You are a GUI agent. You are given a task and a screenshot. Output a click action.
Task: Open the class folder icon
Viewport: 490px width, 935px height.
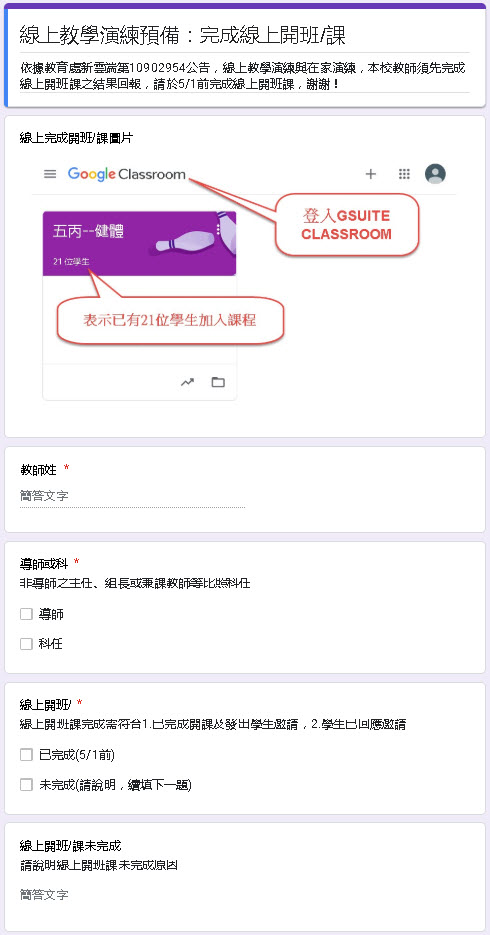tap(218, 382)
